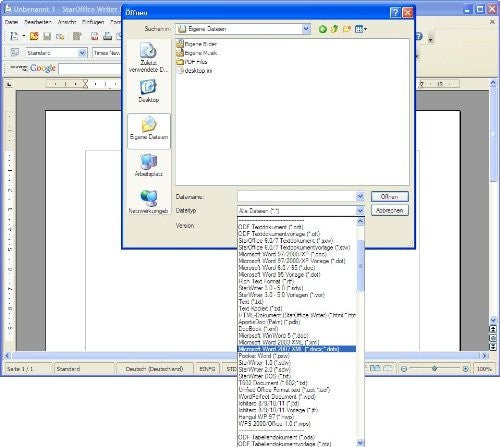500x447 pixels.
Task: Click the New document icon in Writer toolbar
Action: 14,36
